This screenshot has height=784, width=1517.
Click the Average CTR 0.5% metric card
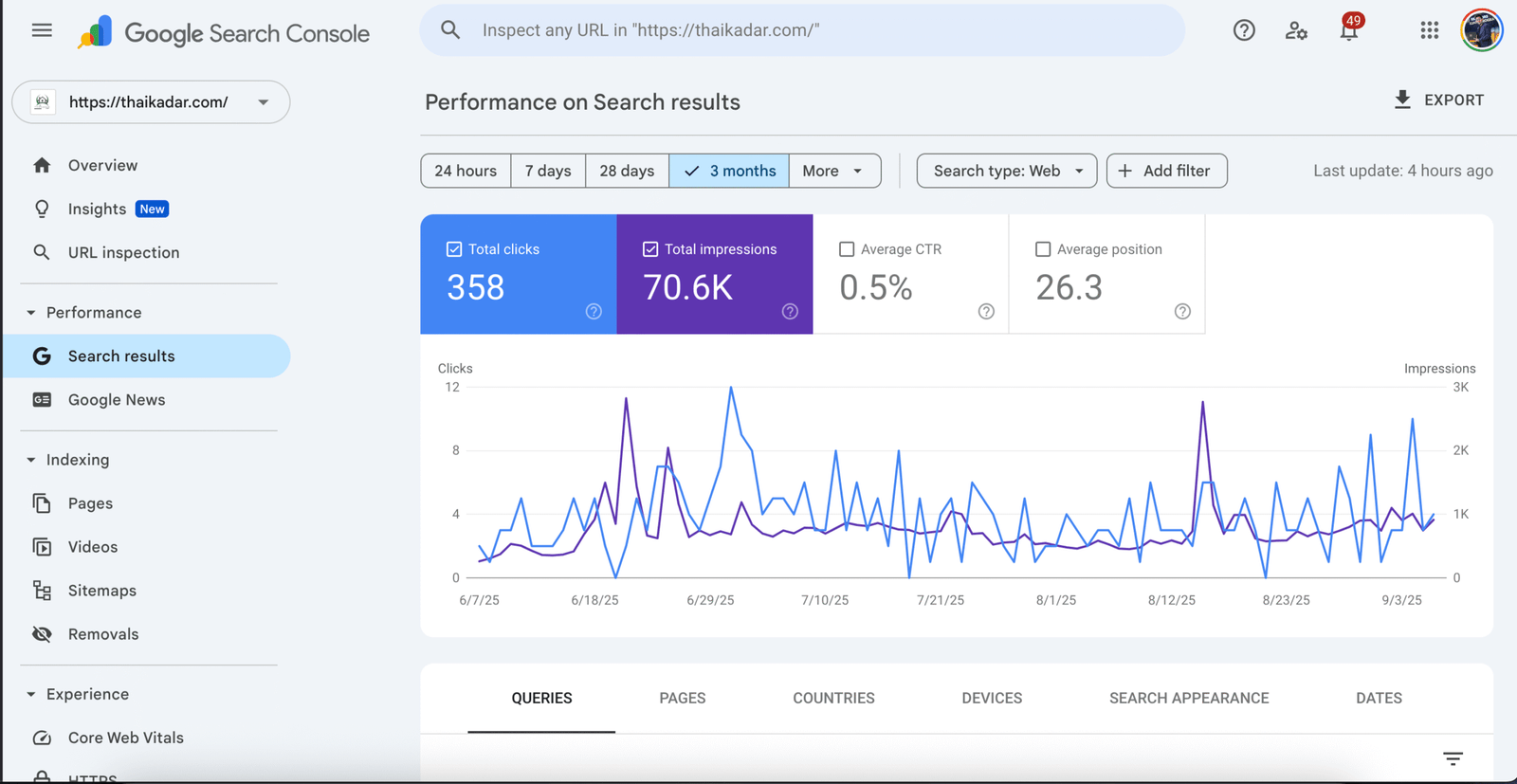[911, 274]
